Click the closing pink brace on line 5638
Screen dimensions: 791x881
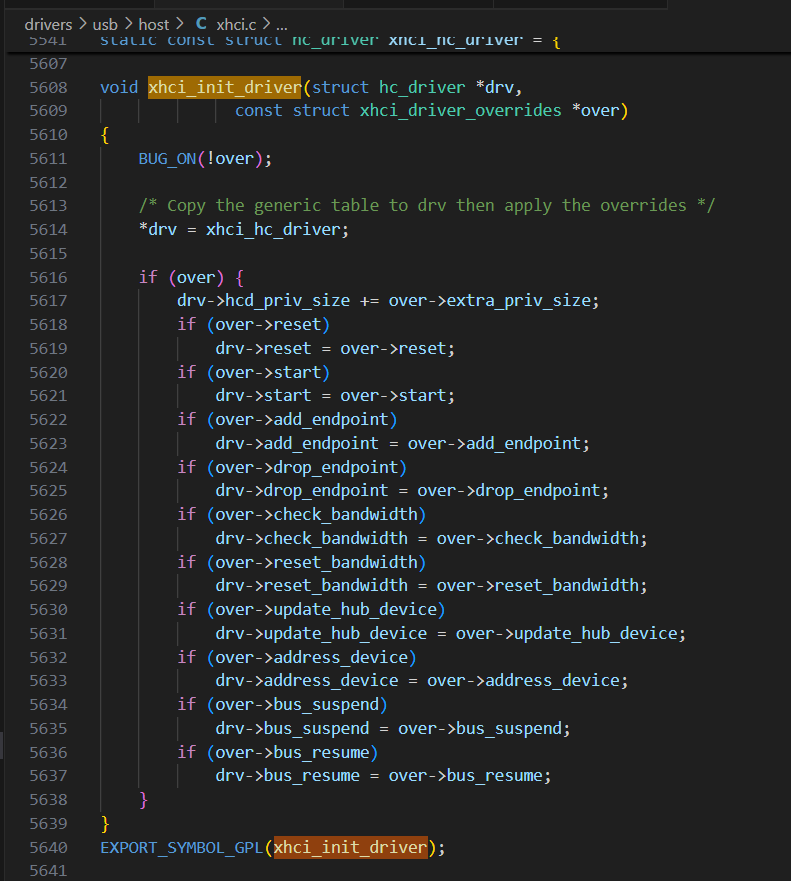click(143, 800)
